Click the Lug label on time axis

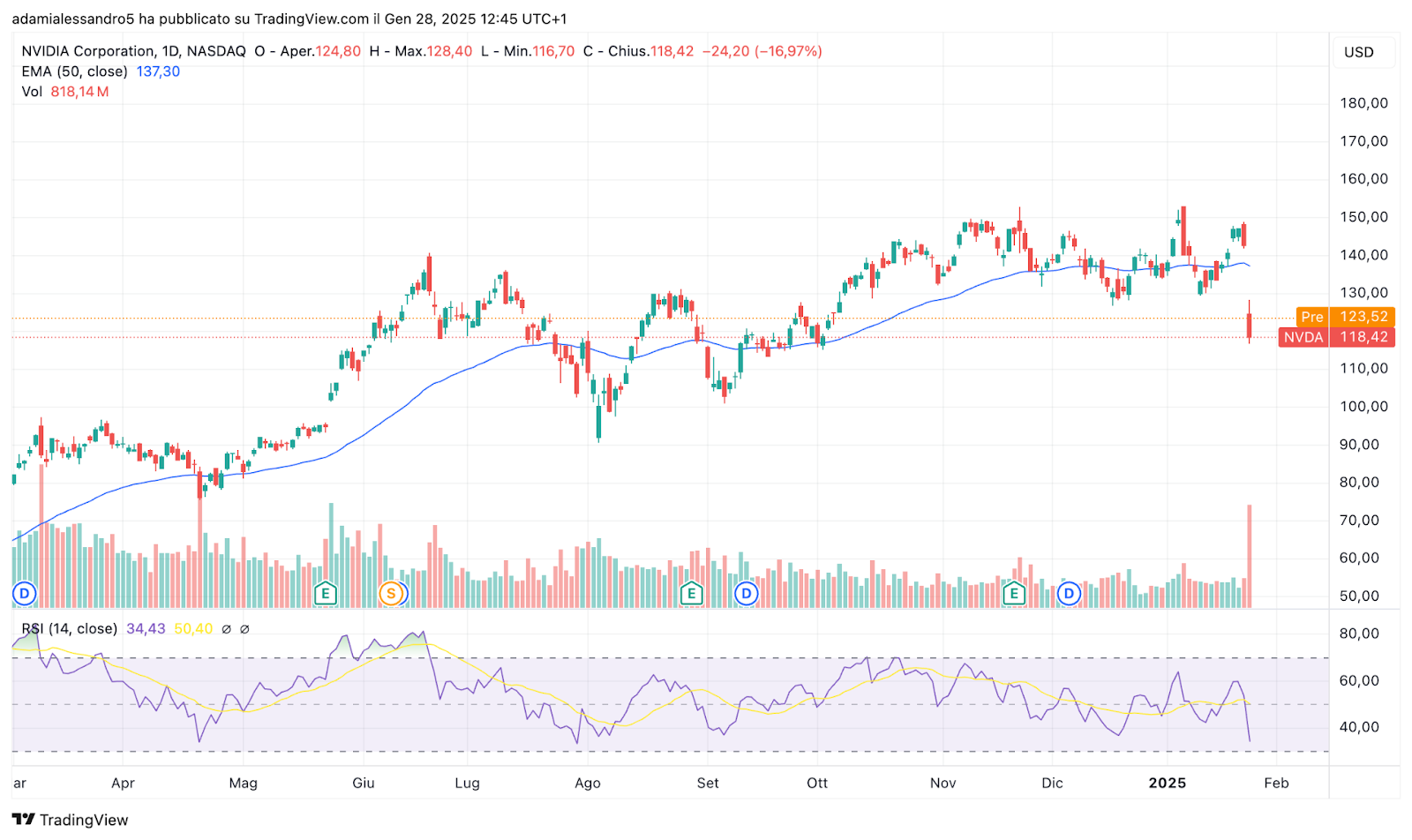click(x=467, y=783)
